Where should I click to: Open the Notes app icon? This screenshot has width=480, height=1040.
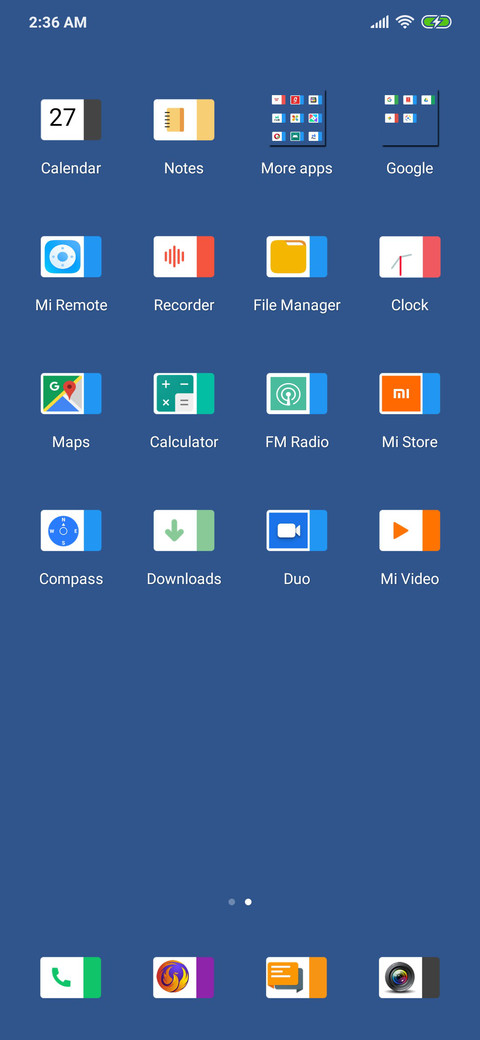pyautogui.click(x=184, y=120)
